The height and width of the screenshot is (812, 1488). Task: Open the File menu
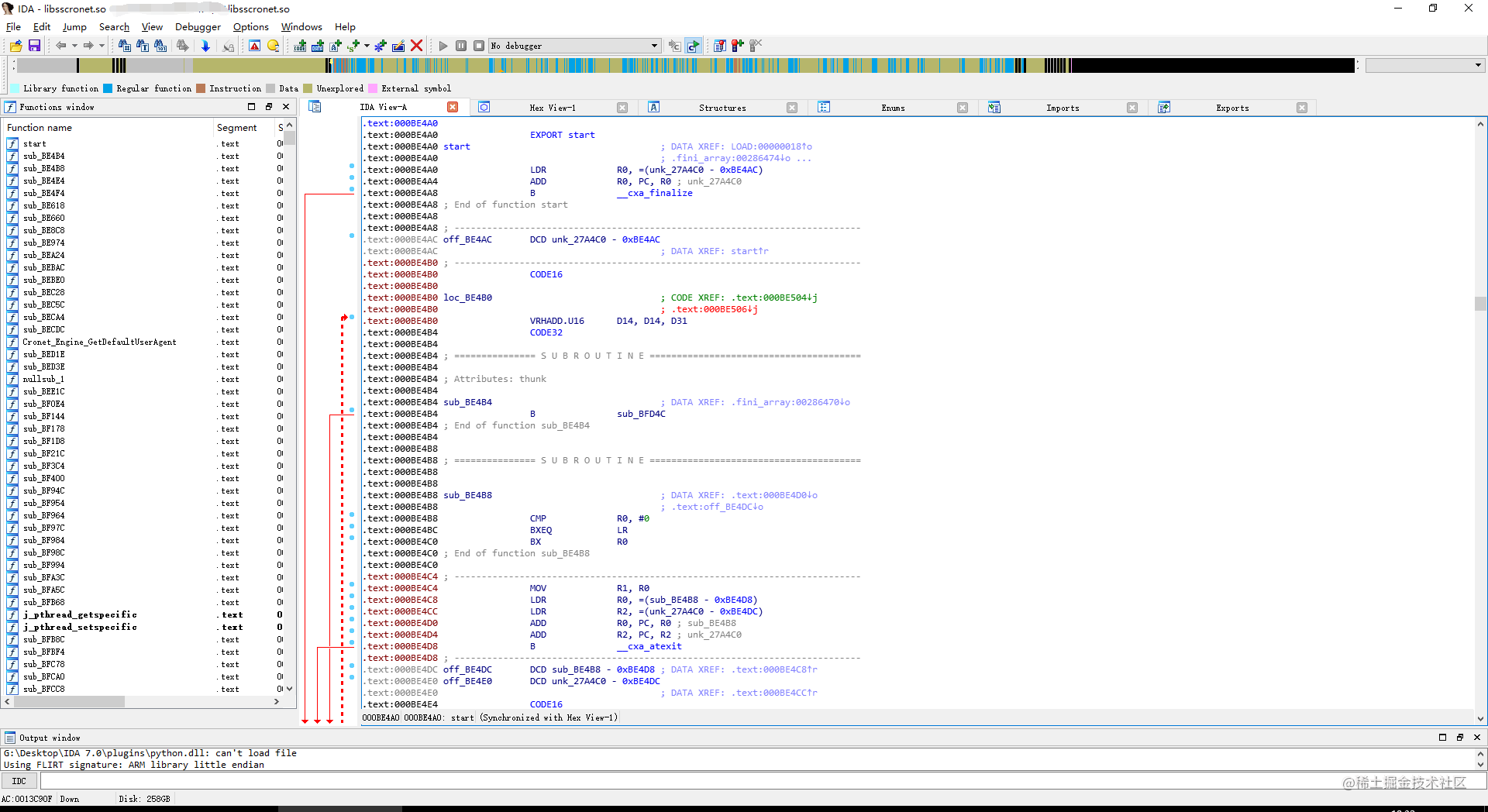click(x=14, y=26)
